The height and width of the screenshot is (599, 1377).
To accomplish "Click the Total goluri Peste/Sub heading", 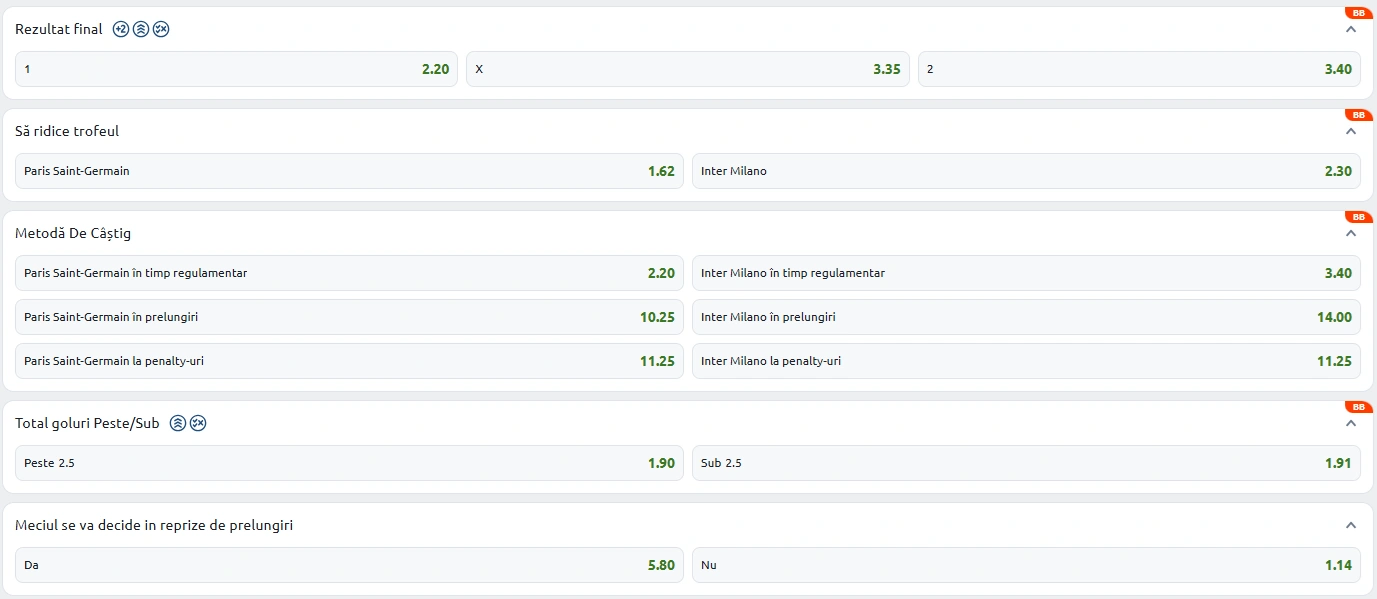I will [87, 423].
